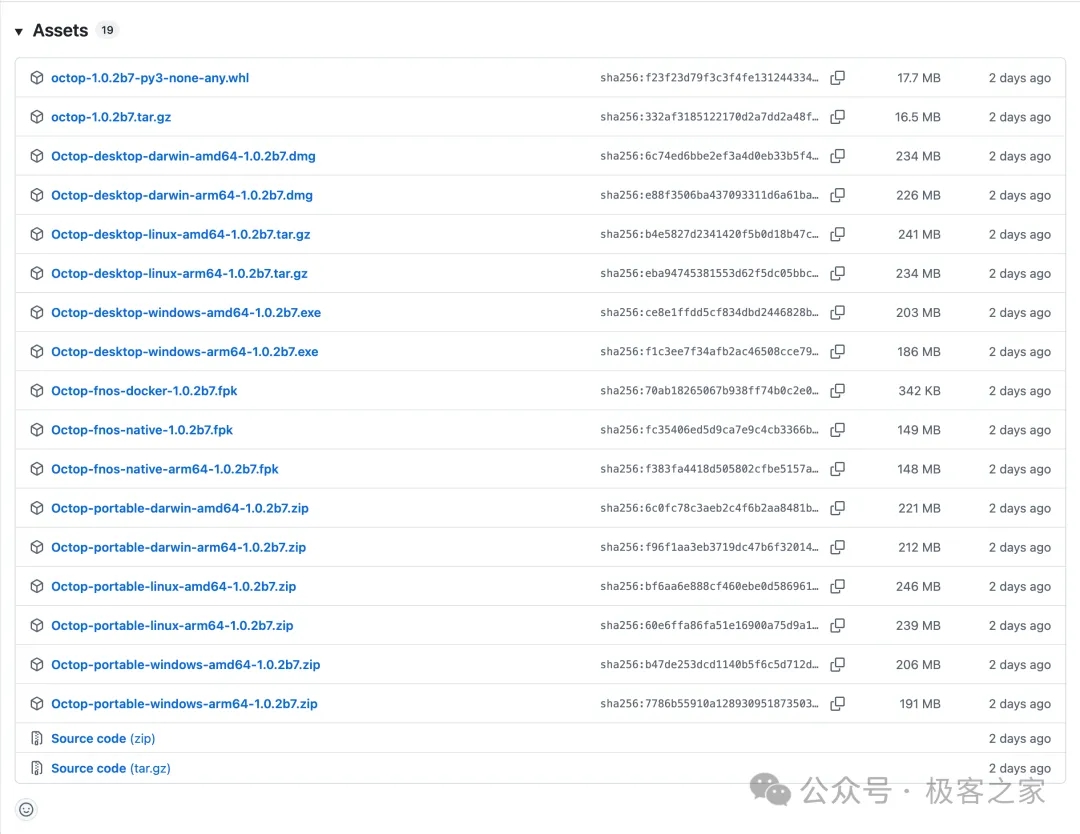Download Source code (tar.gz)
Image resolution: width=1080 pixels, height=834 pixels.
tap(111, 769)
